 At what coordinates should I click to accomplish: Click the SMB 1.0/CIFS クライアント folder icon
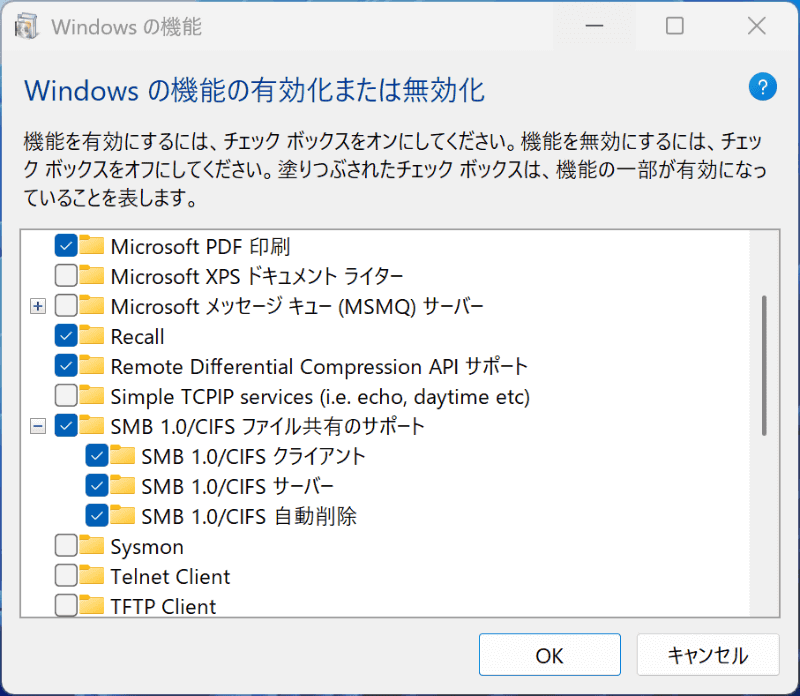pyautogui.click(x=120, y=456)
